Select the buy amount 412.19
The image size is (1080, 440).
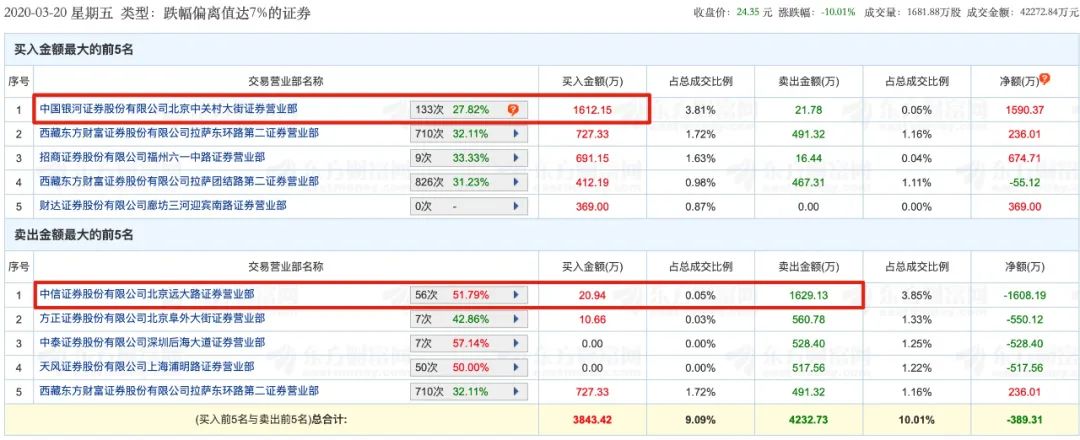coord(592,182)
